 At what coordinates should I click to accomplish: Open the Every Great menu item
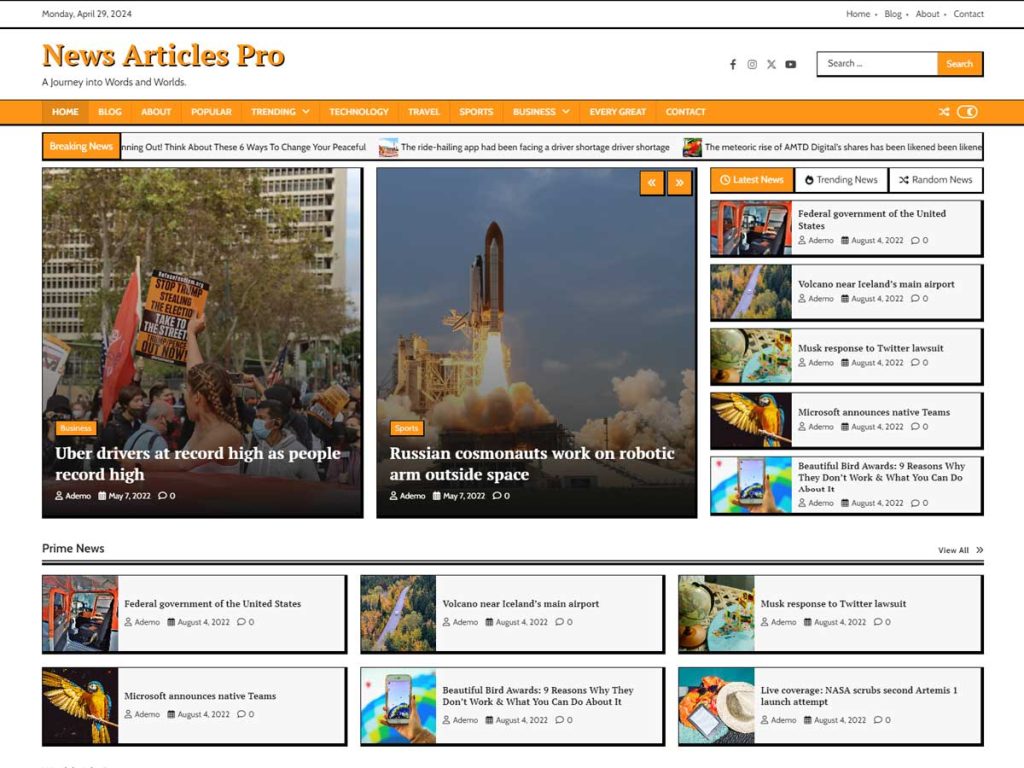click(x=617, y=112)
